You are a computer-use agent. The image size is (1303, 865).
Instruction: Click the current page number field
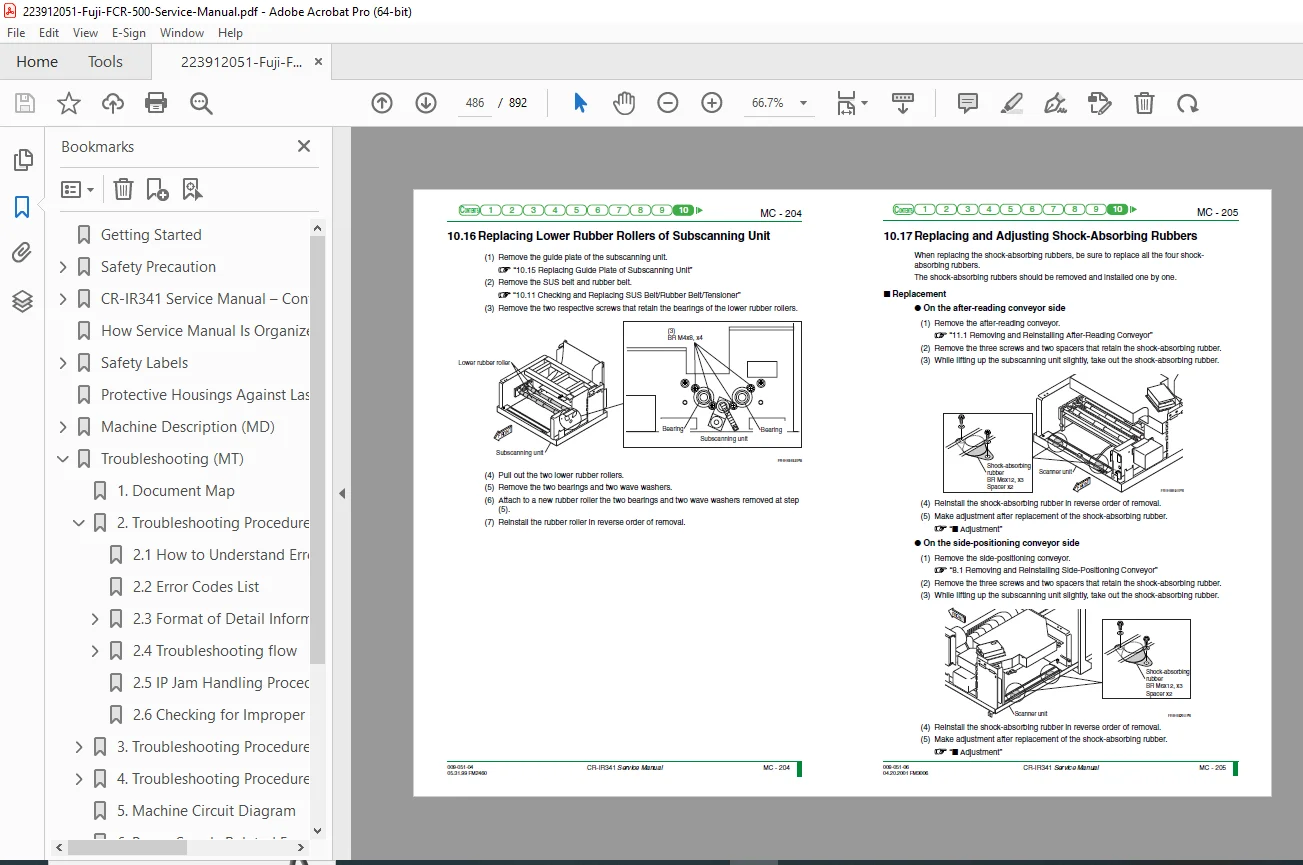tap(475, 103)
